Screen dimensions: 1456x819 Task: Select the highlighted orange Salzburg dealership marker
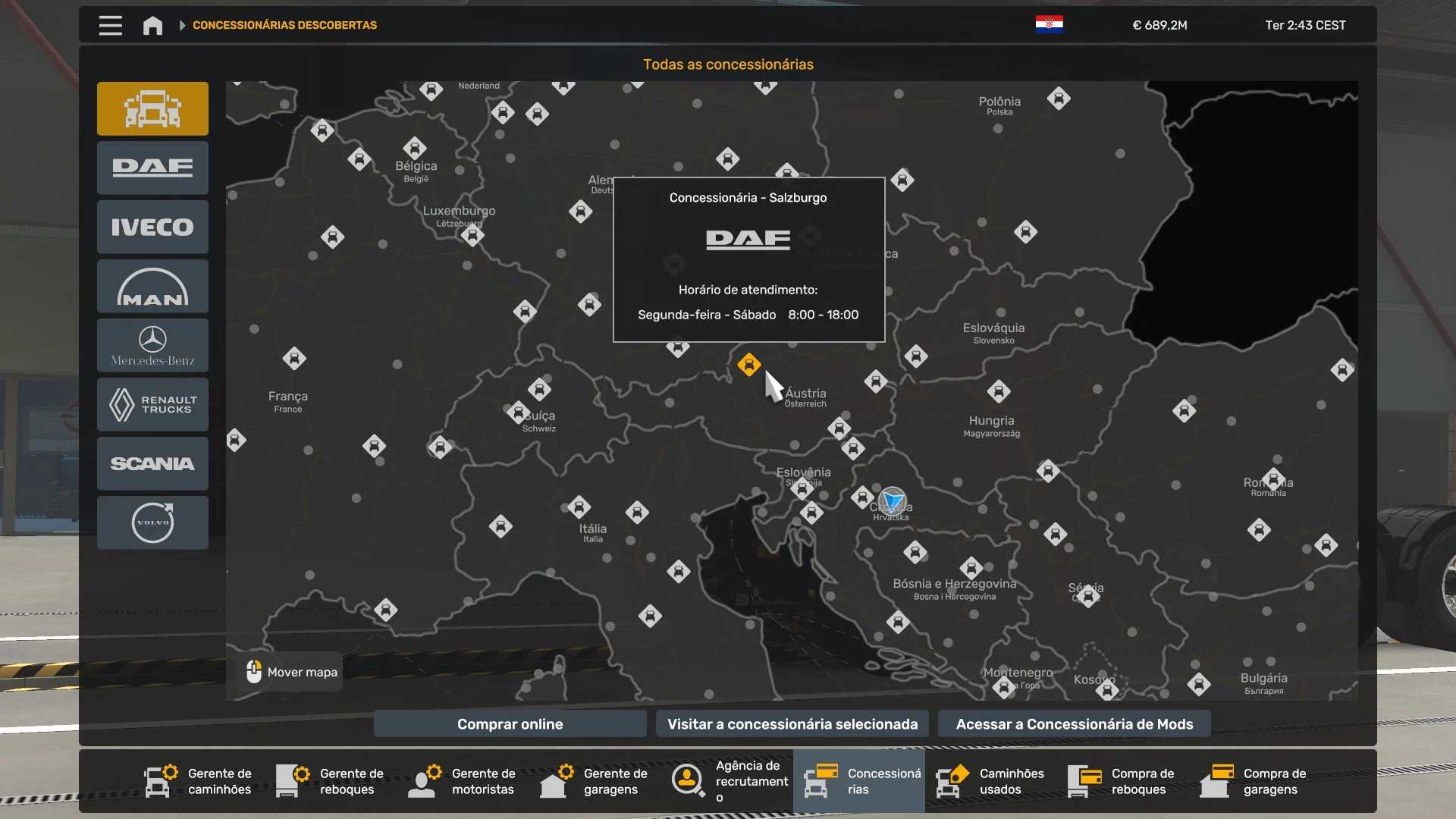[x=748, y=365]
